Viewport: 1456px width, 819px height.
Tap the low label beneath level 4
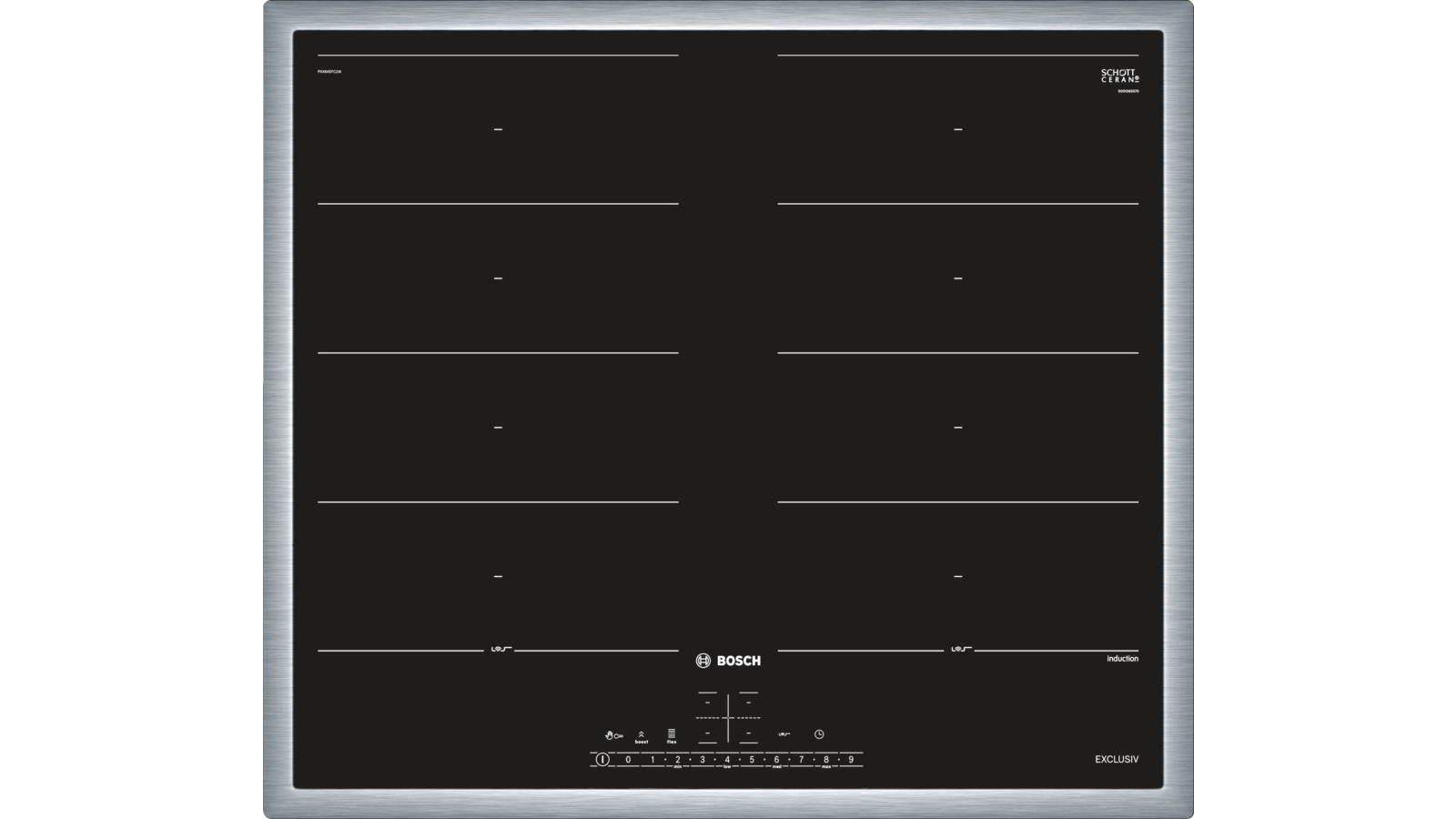click(728, 765)
